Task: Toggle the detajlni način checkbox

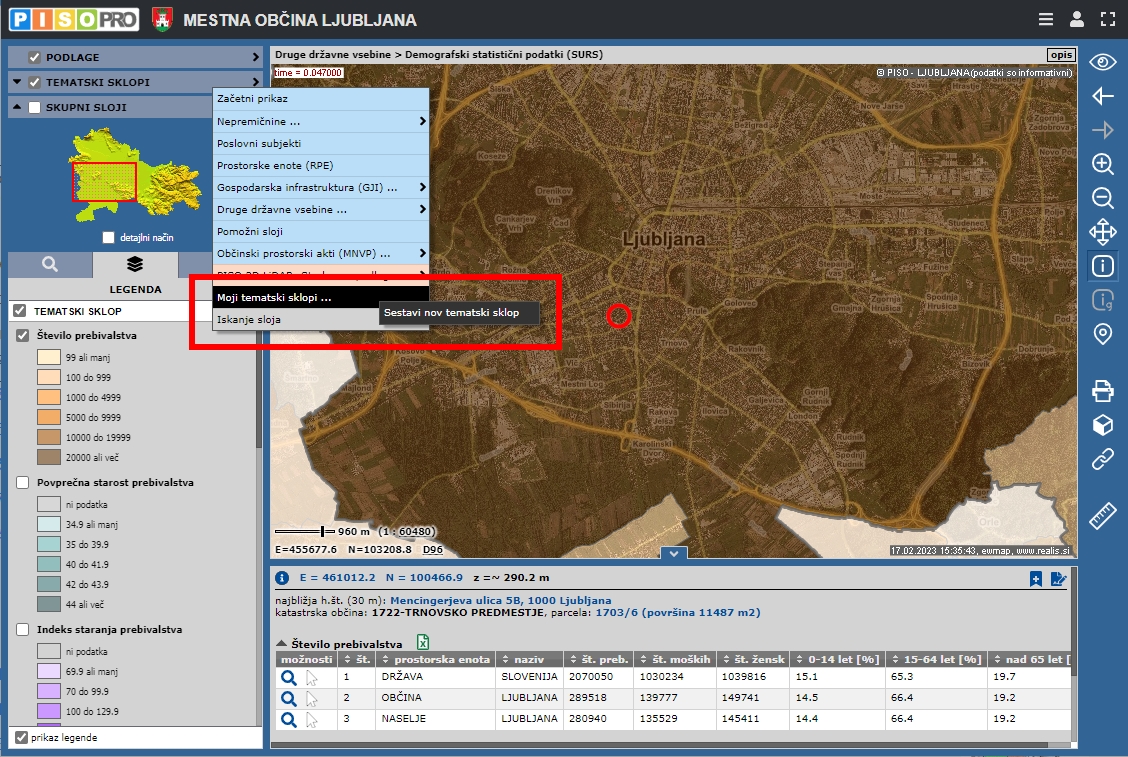Action: pos(109,238)
